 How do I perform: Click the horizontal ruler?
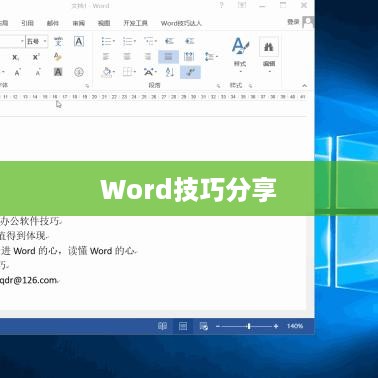pyautogui.click(x=153, y=97)
